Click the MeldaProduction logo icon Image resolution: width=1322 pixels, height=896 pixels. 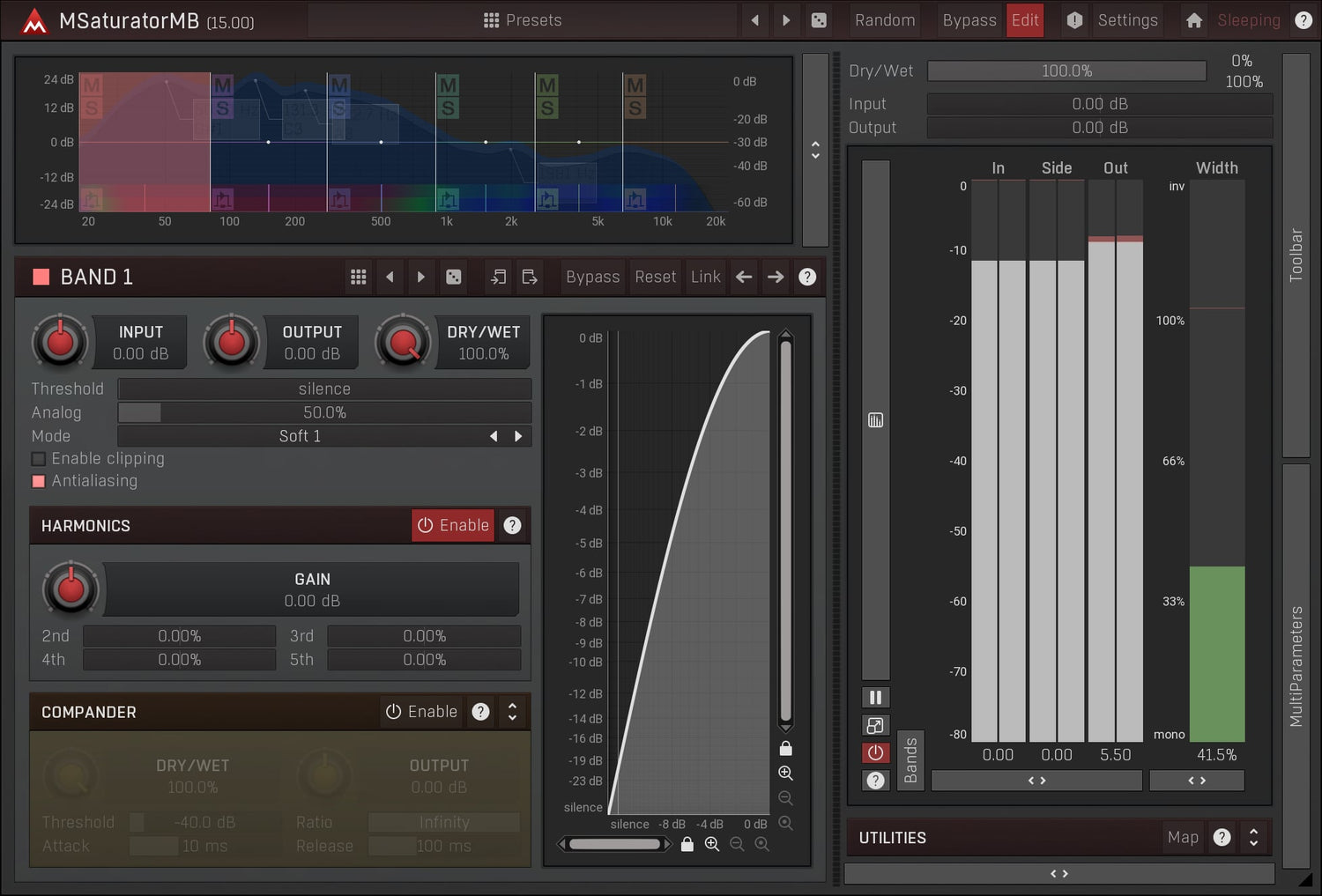click(34, 21)
